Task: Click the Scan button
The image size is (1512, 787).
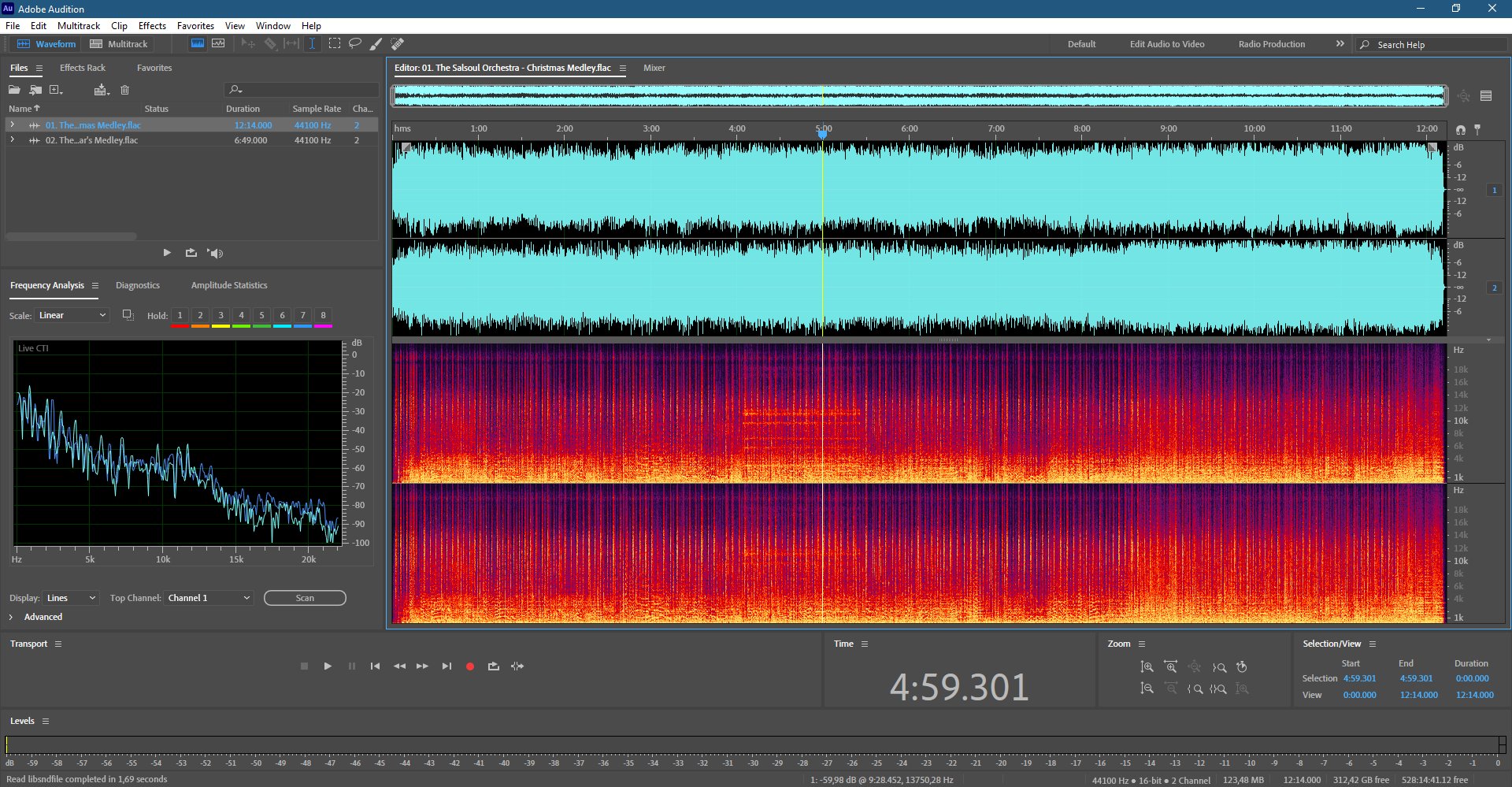Action: tap(305, 598)
